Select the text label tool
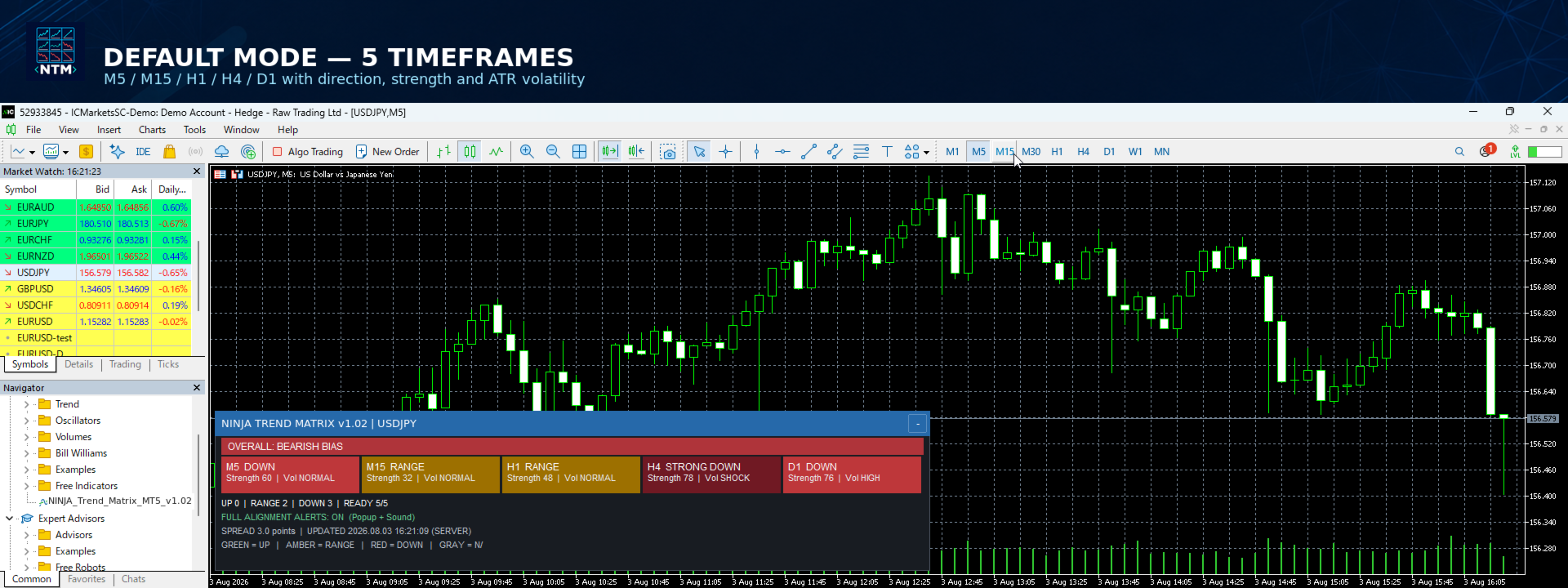Viewport: 1568px width, 588px height. pos(887,151)
